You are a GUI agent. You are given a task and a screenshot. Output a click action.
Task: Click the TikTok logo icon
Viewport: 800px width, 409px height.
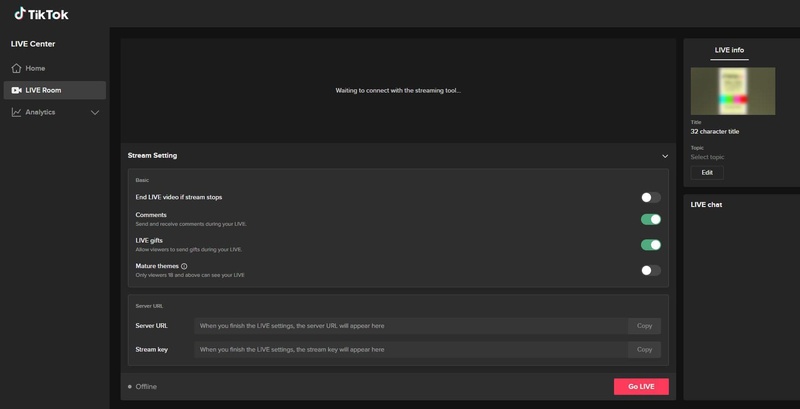(x=19, y=14)
